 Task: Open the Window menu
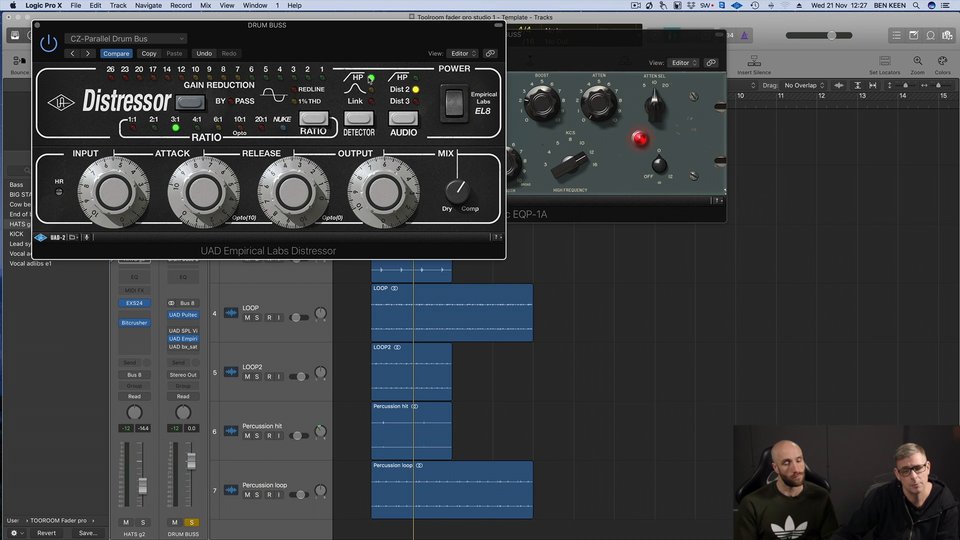(255, 6)
